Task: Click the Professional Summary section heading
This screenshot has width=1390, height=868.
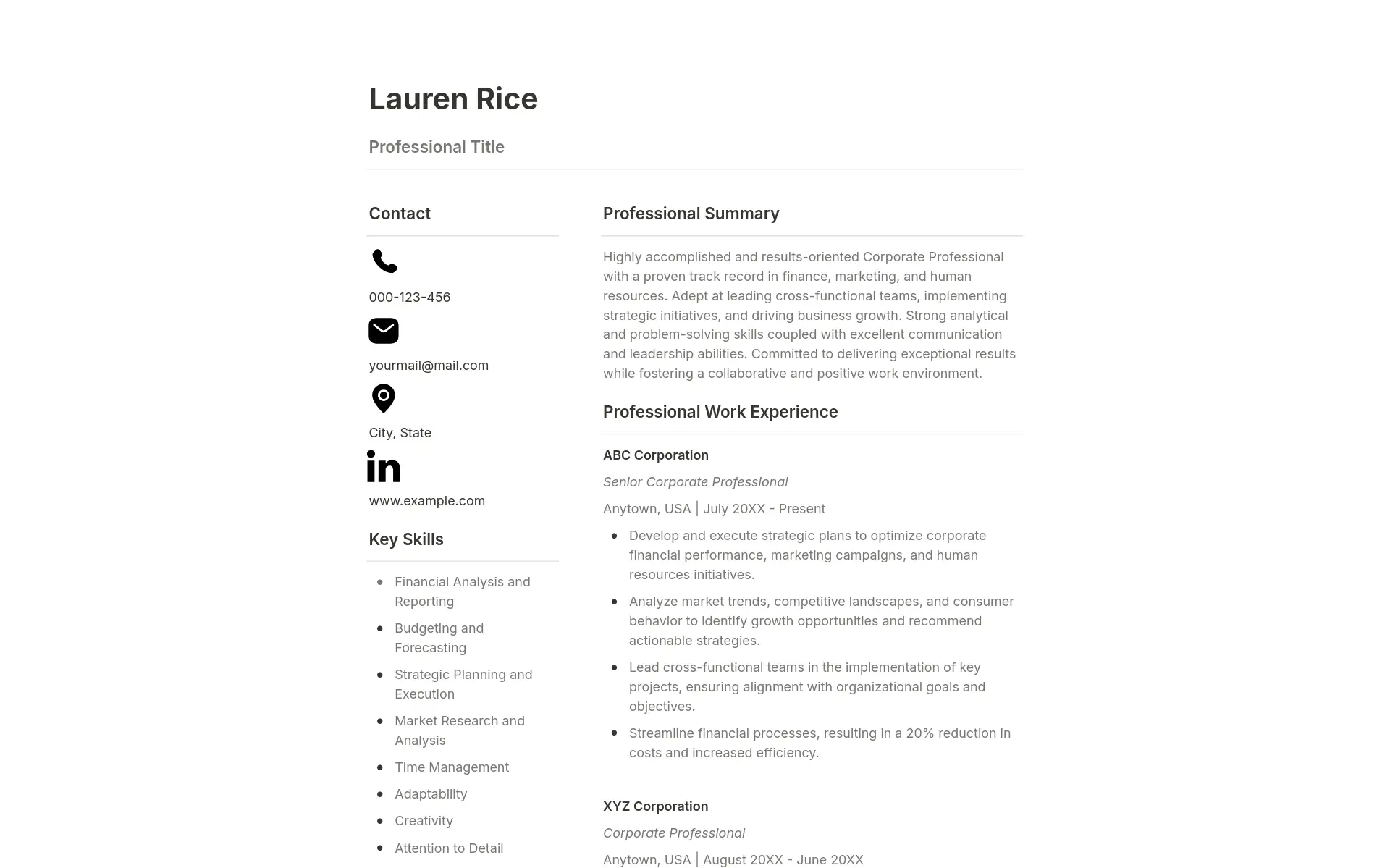Action: (x=690, y=213)
